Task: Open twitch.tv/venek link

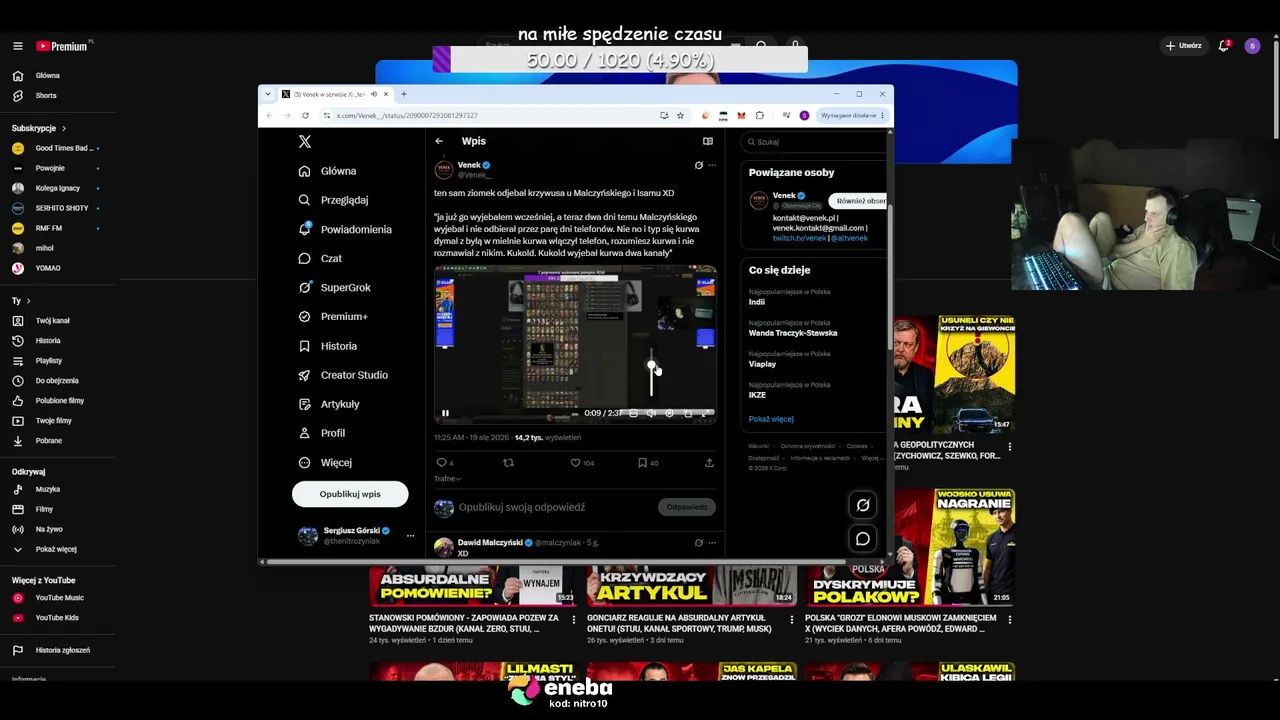Action: 799,238
